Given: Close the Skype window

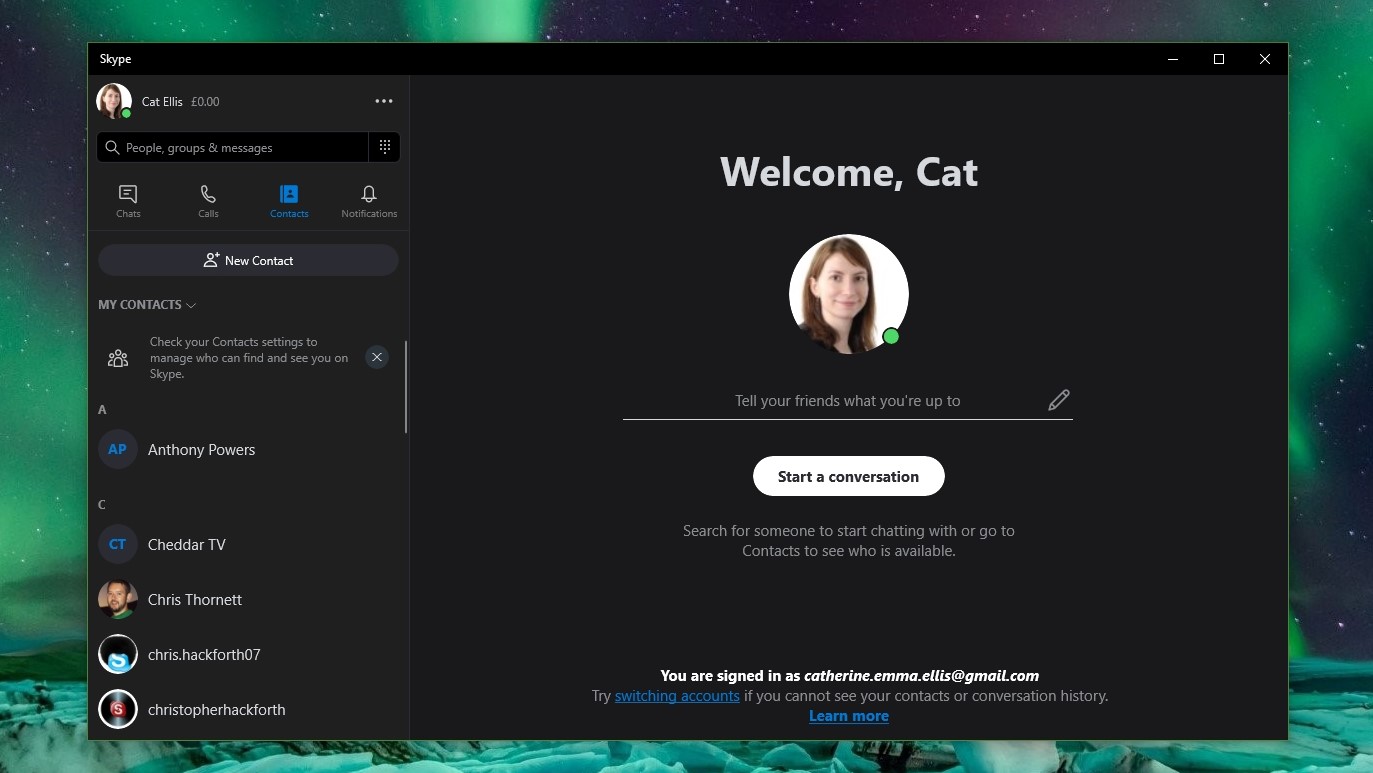Looking at the screenshot, I should pos(1265,59).
